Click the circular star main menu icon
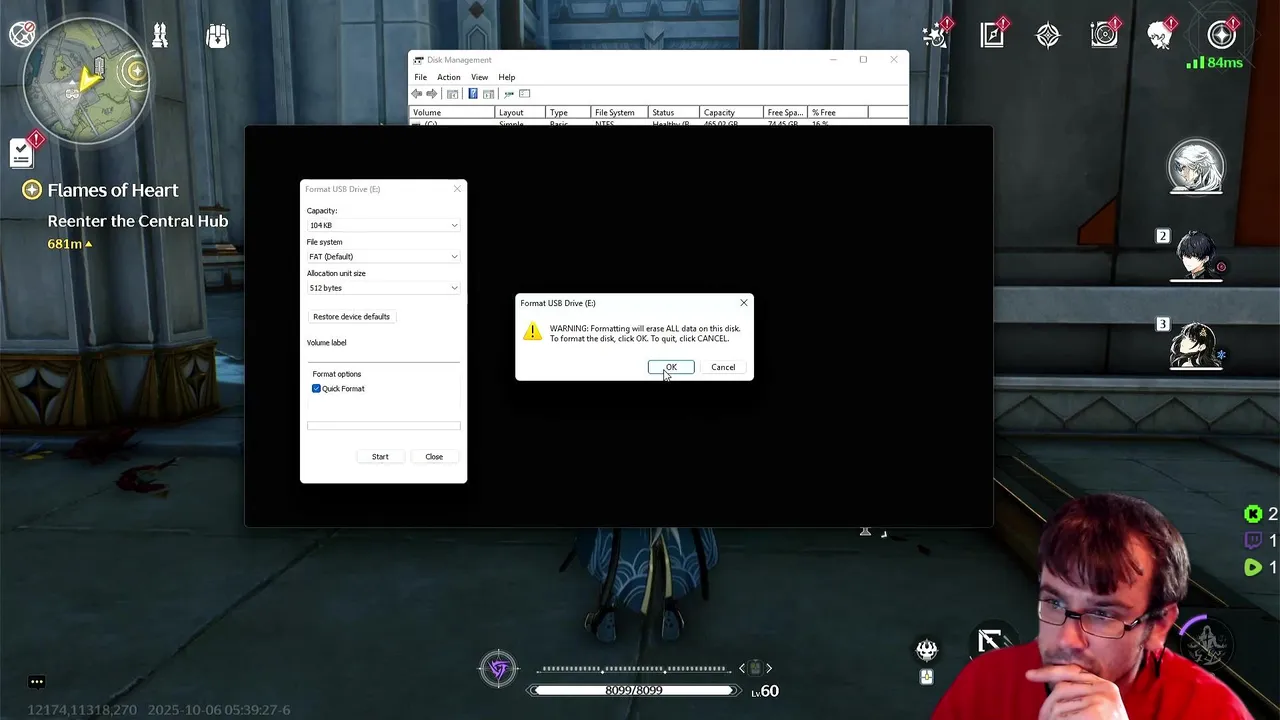Viewport: 1280px width, 720px height. 1222,35
